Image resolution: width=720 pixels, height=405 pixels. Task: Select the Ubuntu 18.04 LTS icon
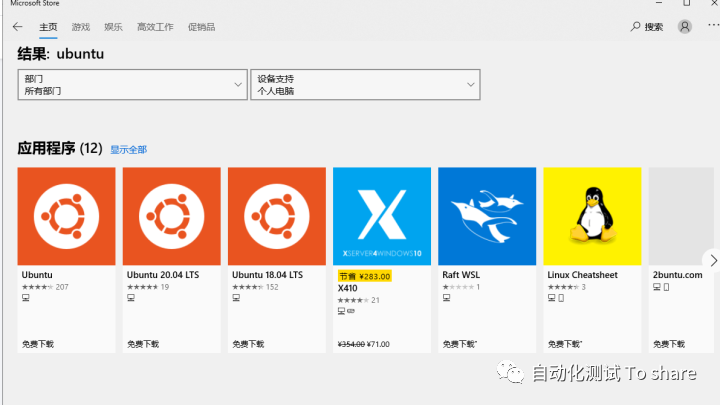tap(277, 216)
